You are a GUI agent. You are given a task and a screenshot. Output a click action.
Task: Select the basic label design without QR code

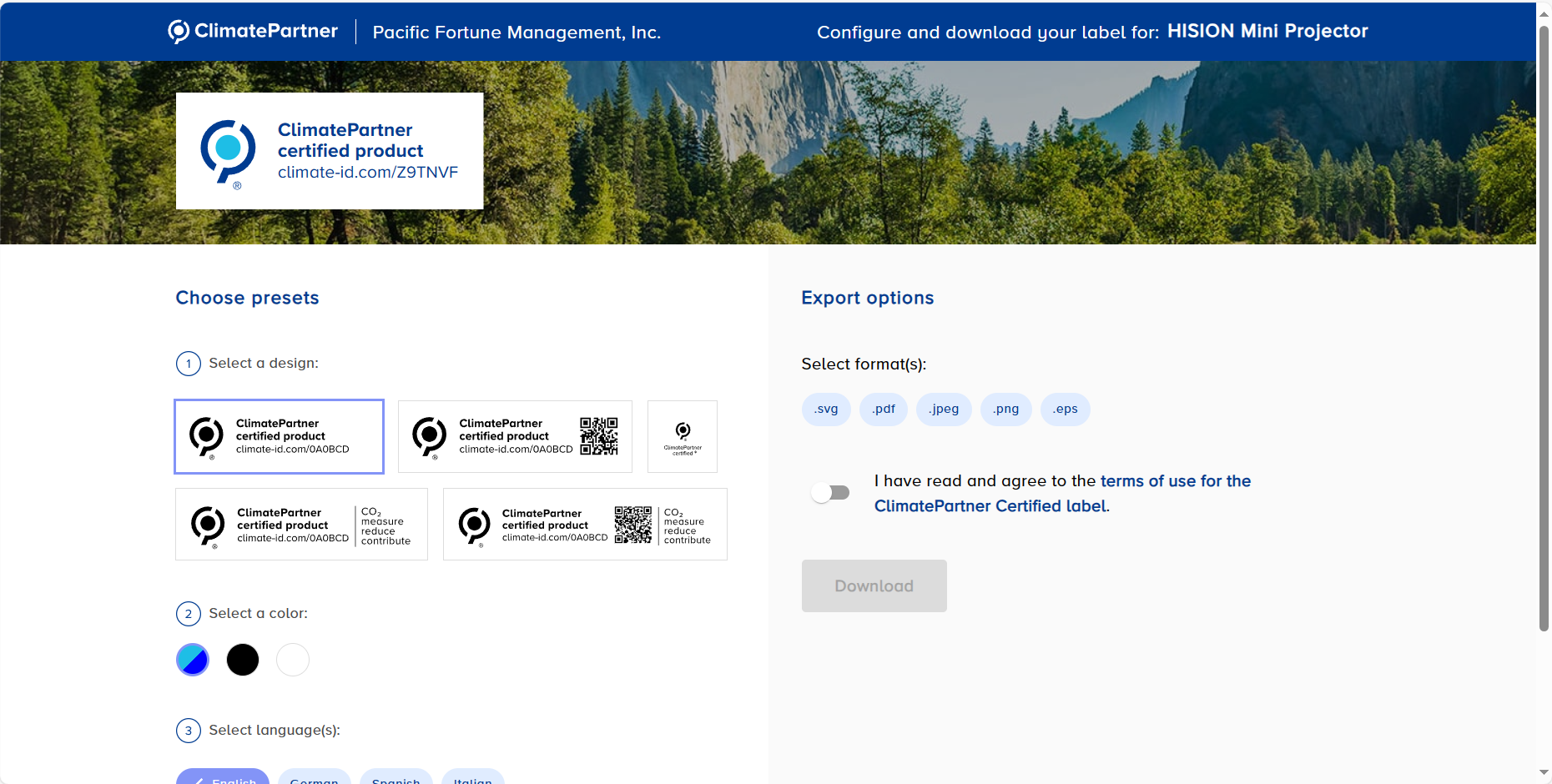click(x=279, y=436)
